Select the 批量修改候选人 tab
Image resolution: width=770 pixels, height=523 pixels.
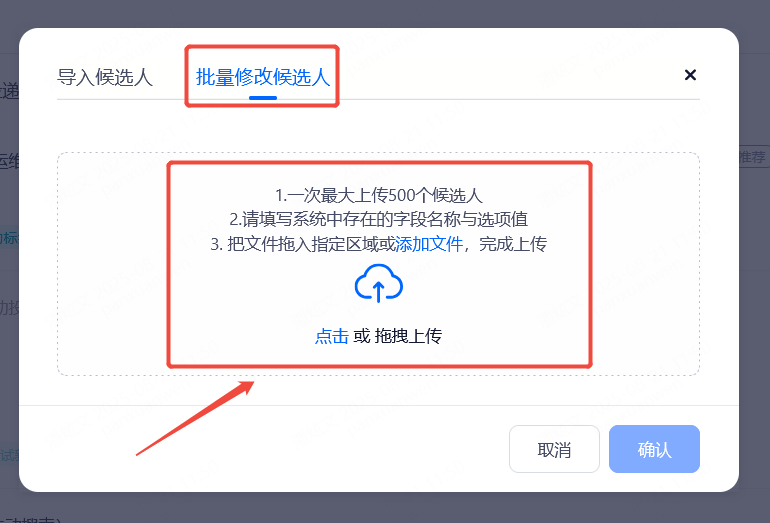[x=263, y=78]
